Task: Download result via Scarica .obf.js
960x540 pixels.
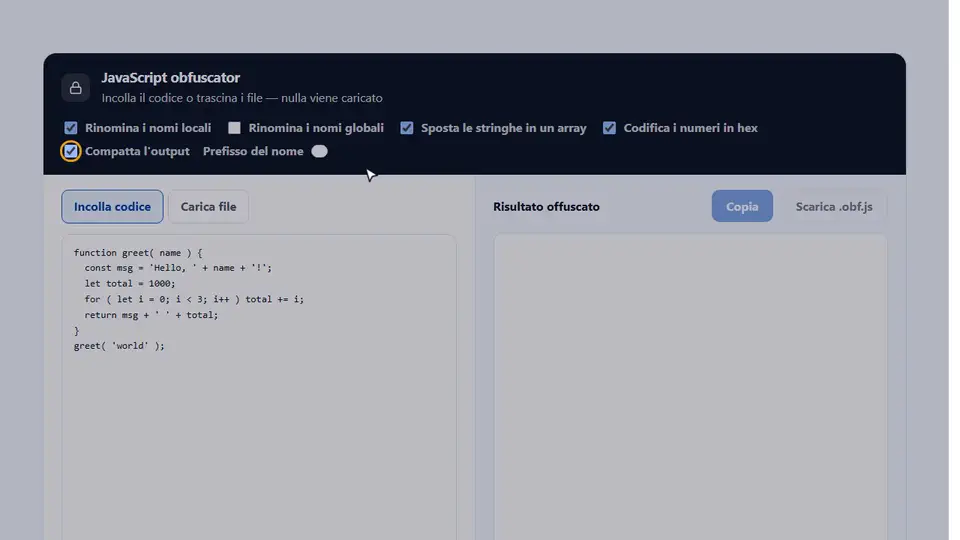Action: coord(834,206)
